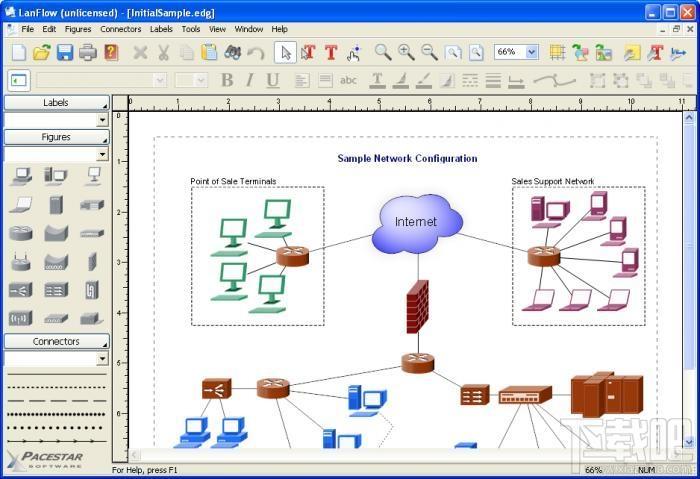Click the Save floppy disk icon
The width and height of the screenshot is (700, 479).
65,52
